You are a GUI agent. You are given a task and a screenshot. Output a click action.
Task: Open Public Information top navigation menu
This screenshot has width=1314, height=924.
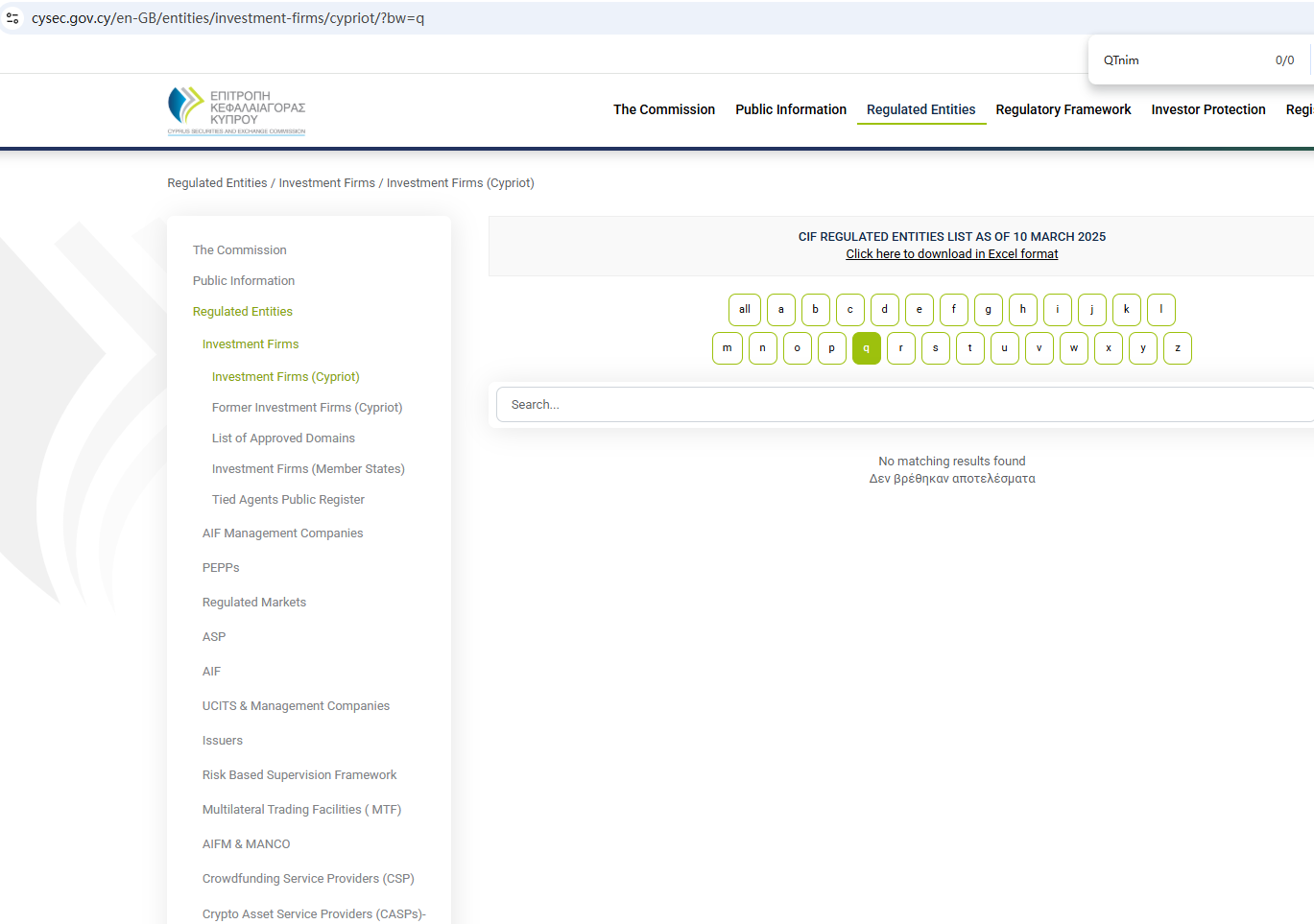coord(791,109)
